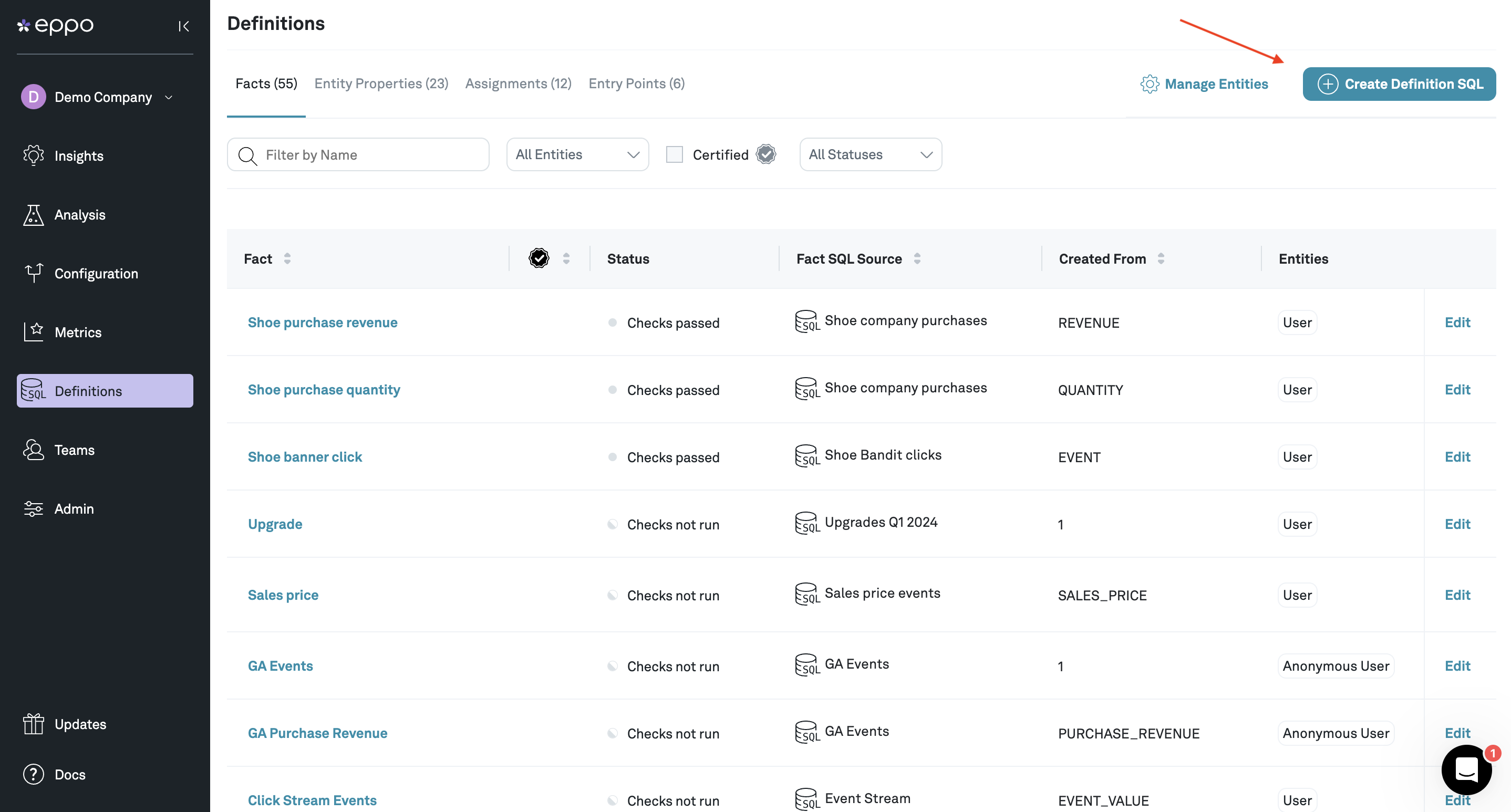Click Upgrades Q1 2024 source text

pyautogui.click(x=881, y=522)
